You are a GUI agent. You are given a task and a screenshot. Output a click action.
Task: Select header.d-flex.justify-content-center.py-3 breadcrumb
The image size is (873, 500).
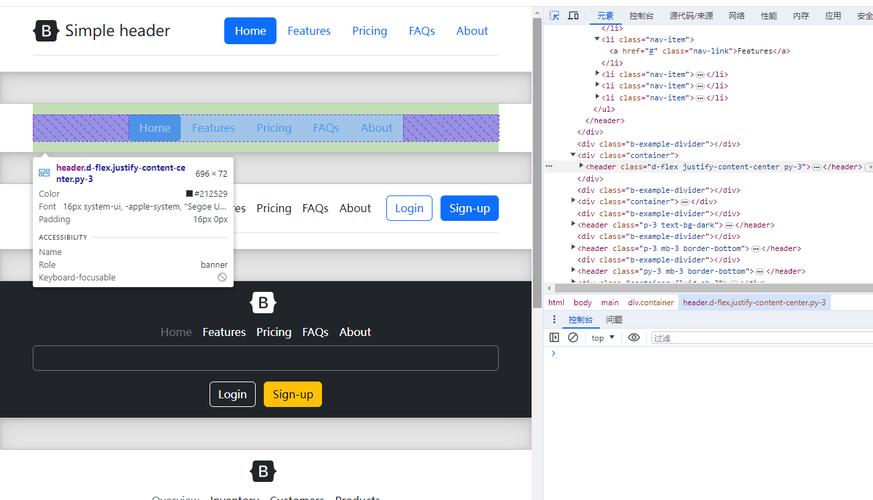tap(754, 302)
